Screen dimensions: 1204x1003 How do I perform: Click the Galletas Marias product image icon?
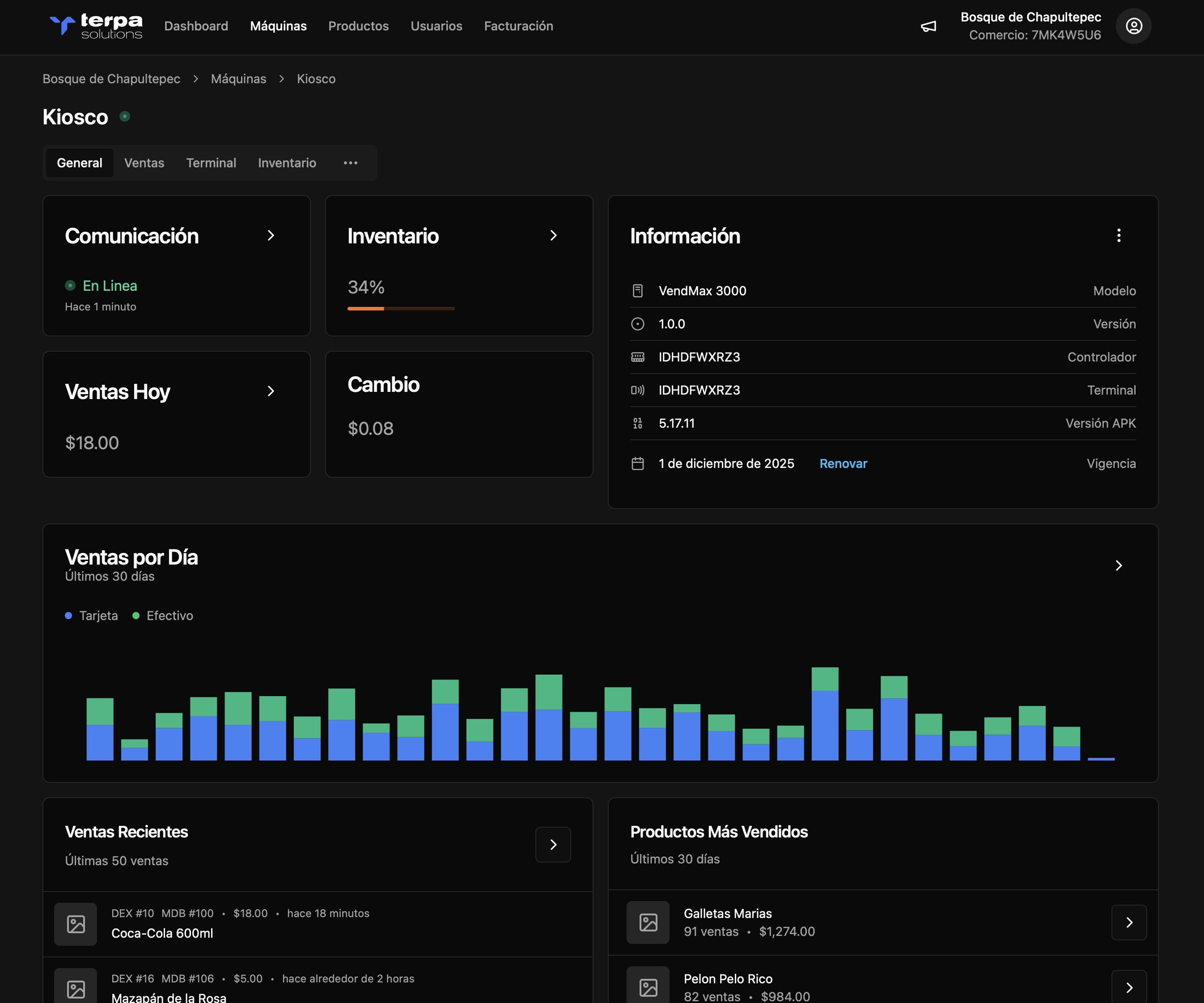click(x=648, y=922)
